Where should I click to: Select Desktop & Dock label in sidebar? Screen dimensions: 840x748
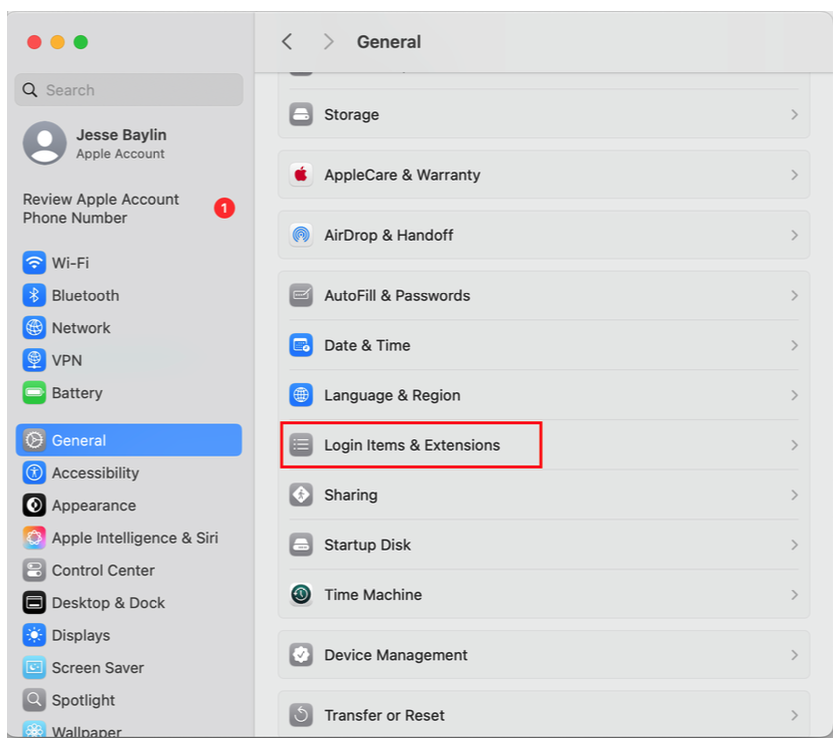click(x=108, y=603)
